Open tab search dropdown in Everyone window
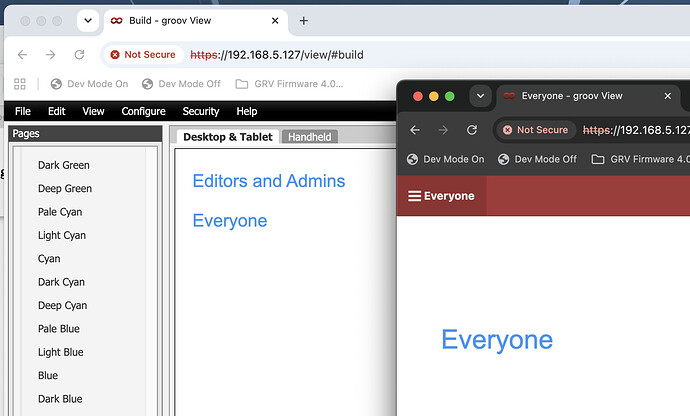690x416 pixels. (x=480, y=96)
